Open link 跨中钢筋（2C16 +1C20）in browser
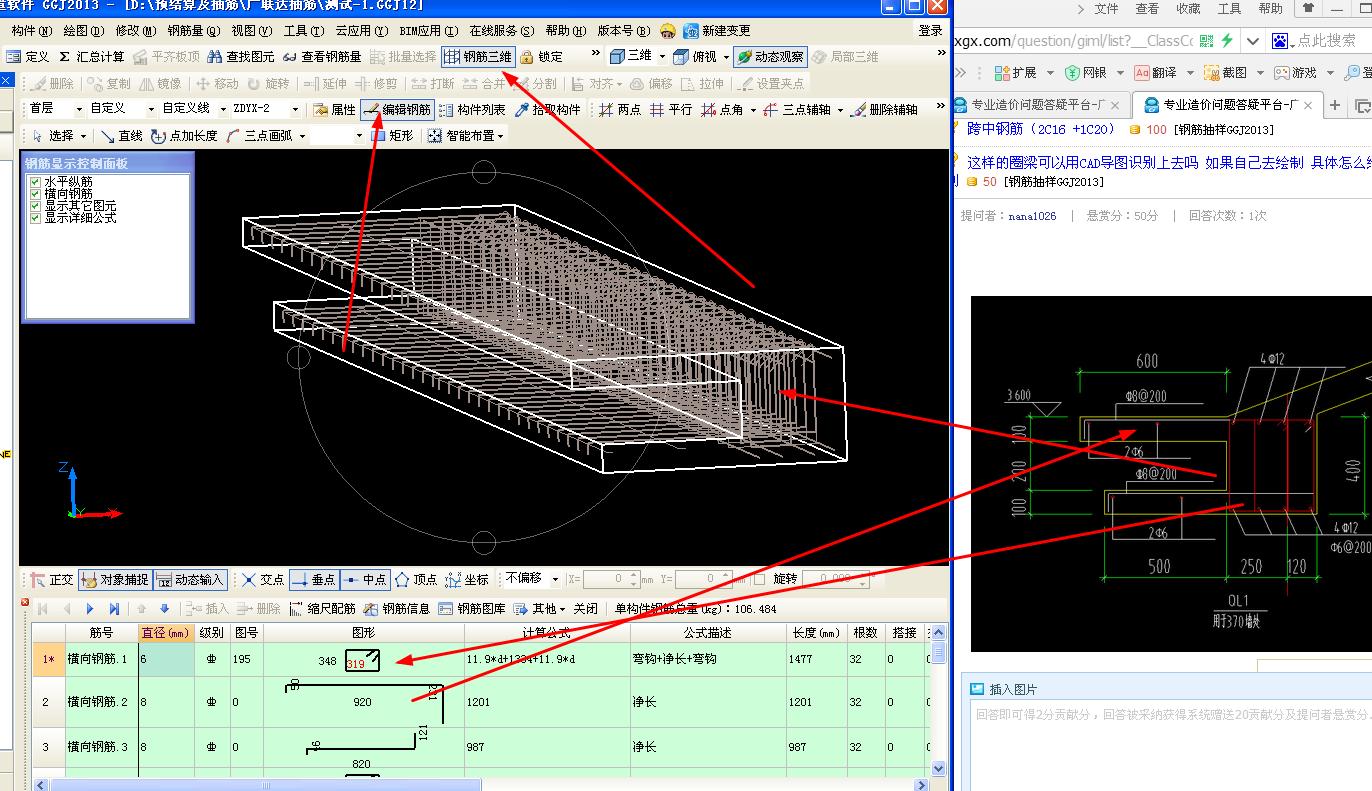Screen dimensions: 1372x791 click(x=1041, y=129)
